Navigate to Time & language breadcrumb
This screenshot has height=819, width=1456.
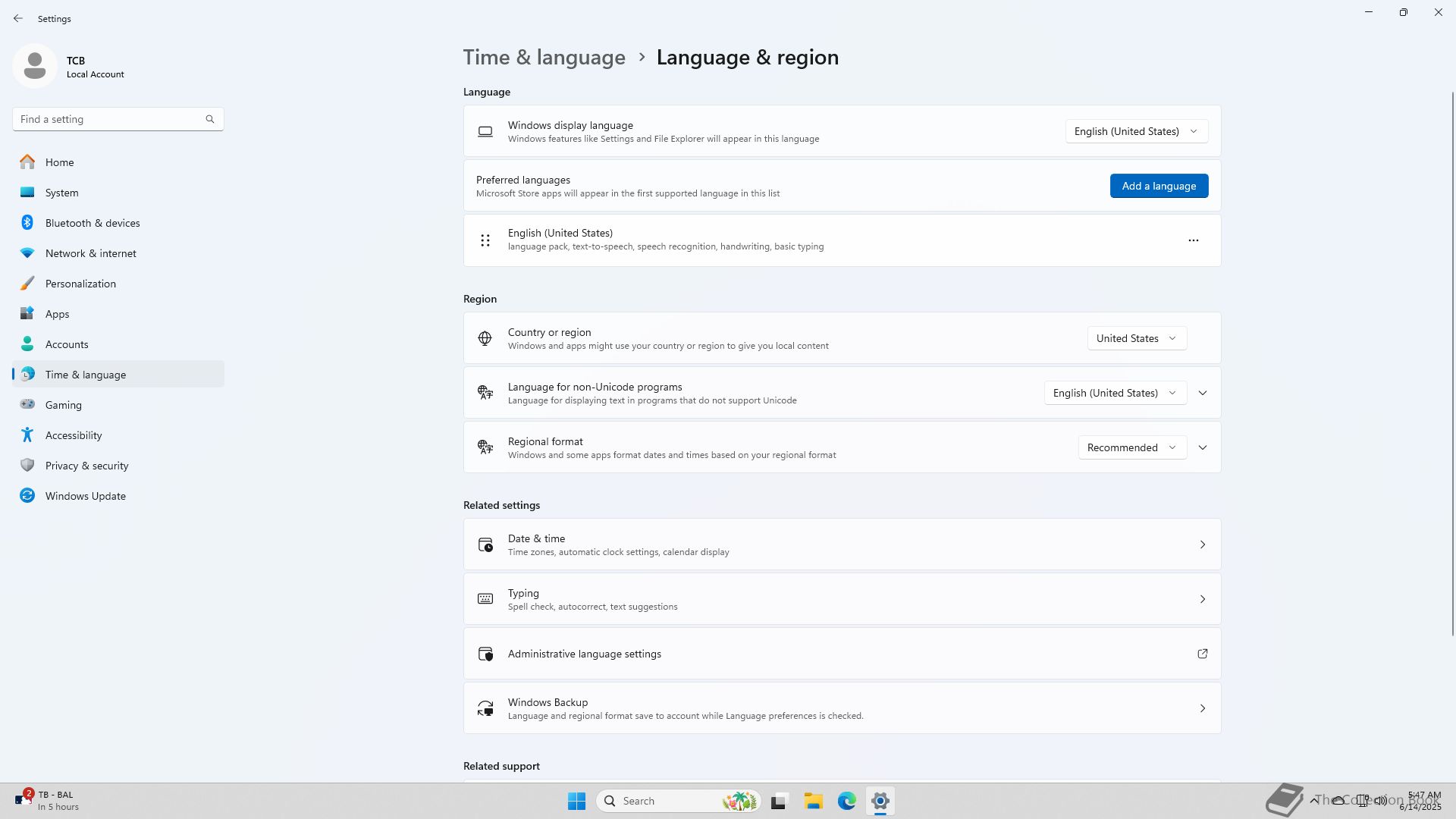coord(544,58)
